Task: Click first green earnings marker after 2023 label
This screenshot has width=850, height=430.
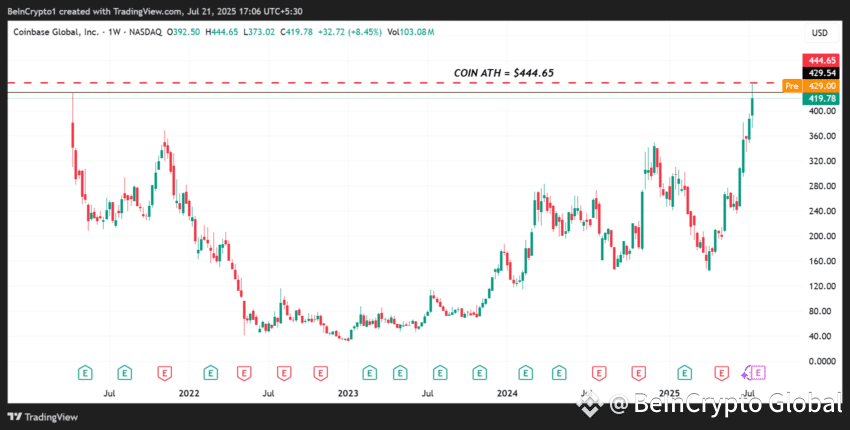Action: coord(370,373)
